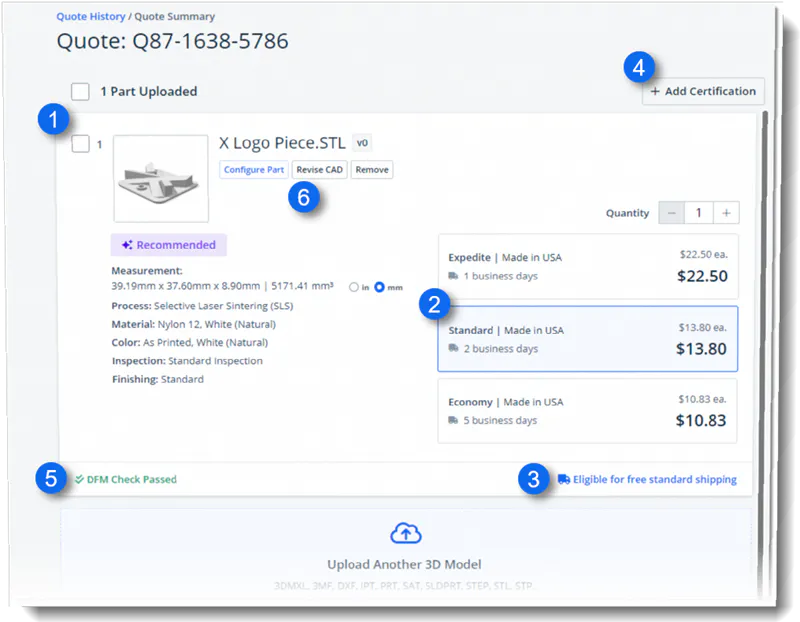Screen dimensions: 800x622
Task: Tick the '1 Part Uploaded' select-all checkbox
Action: pyautogui.click(x=80, y=92)
